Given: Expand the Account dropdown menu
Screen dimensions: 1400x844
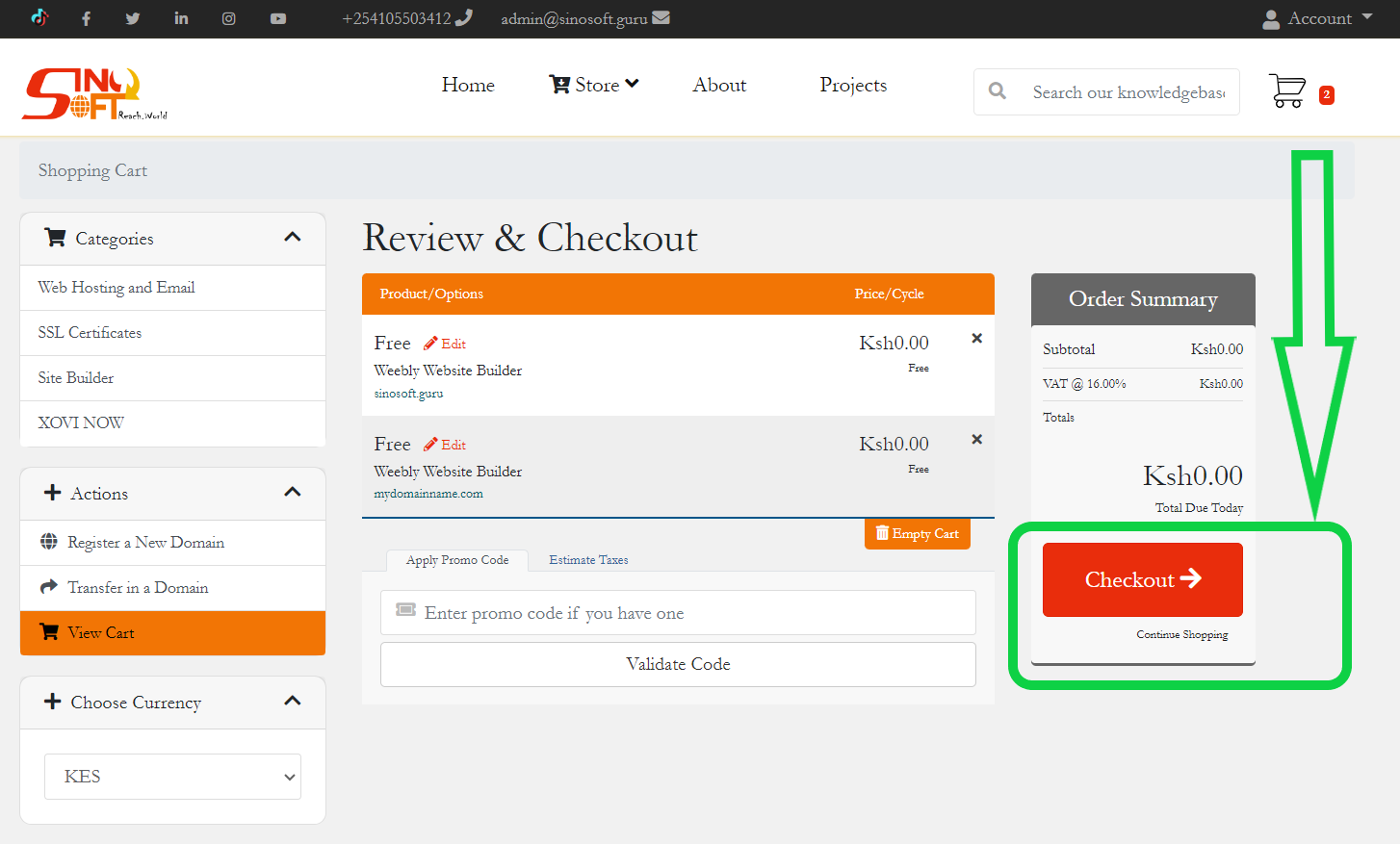Looking at the screenshot, I should [1318, 18].
